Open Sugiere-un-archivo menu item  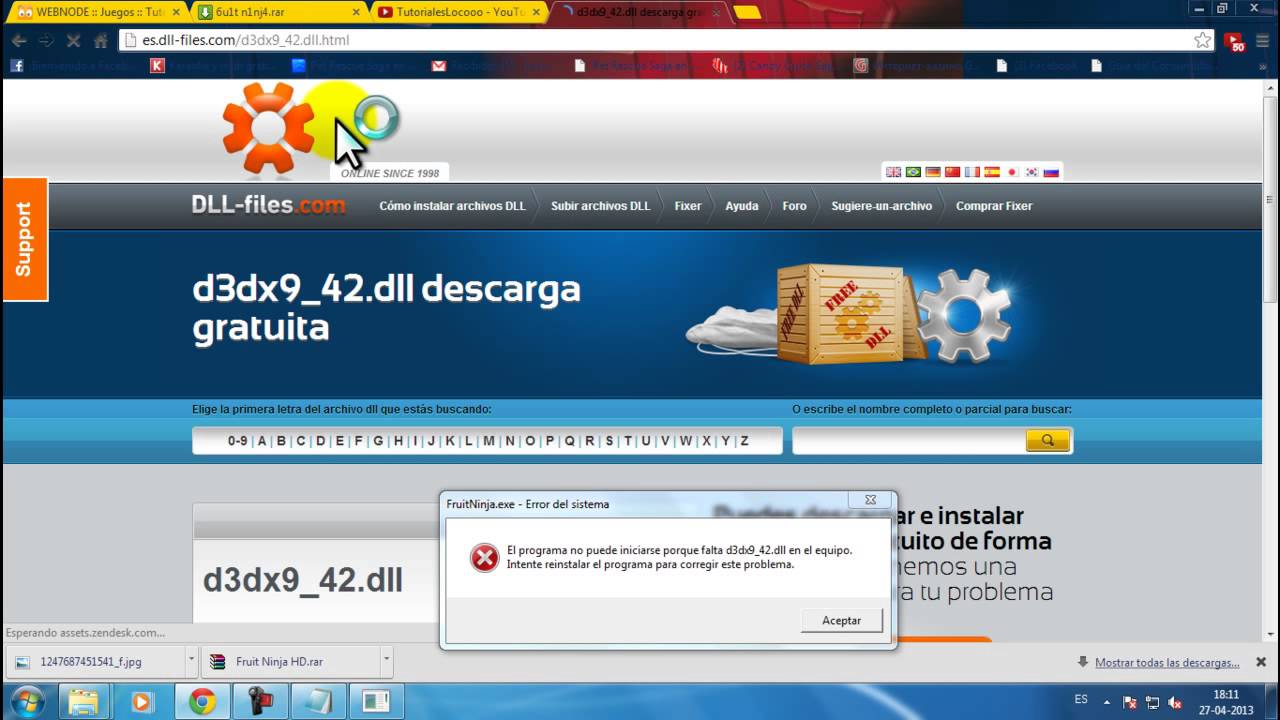coord(881,206)
